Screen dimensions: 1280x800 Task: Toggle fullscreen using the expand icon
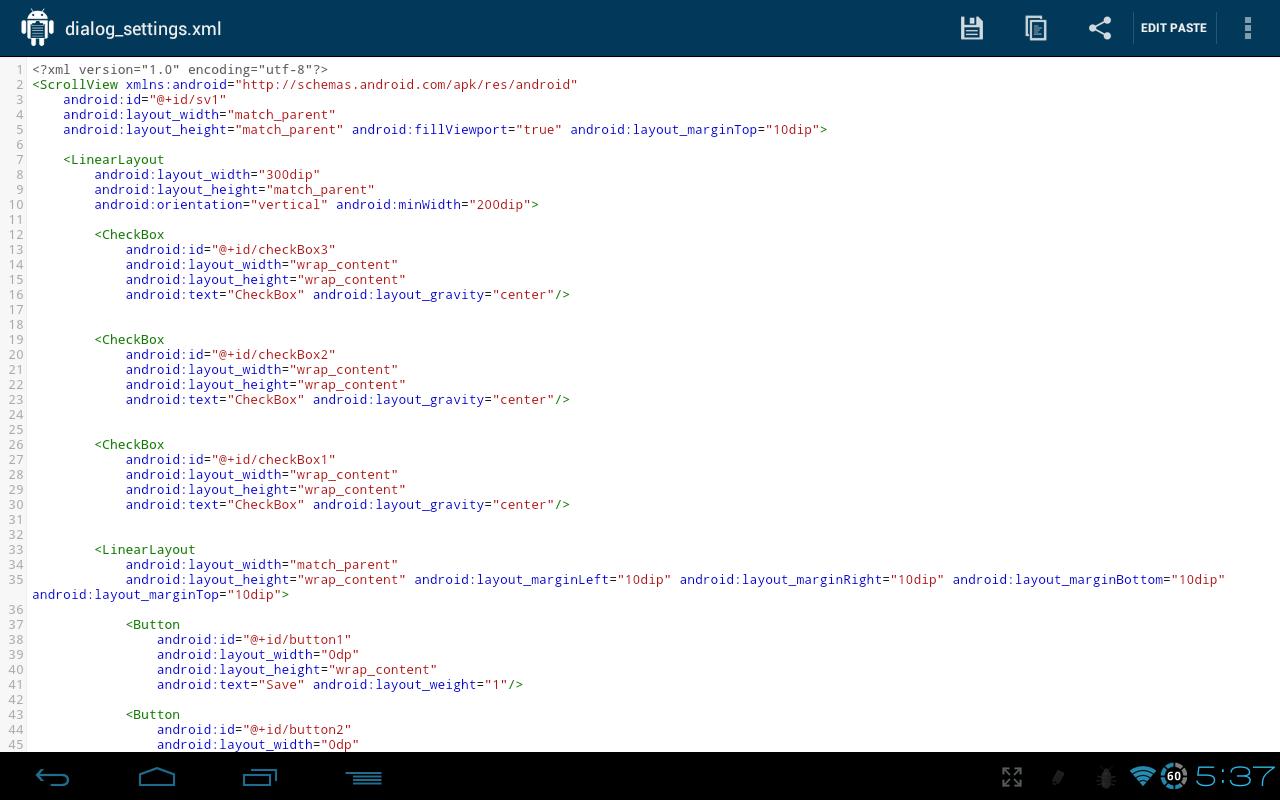[1012, 777]
